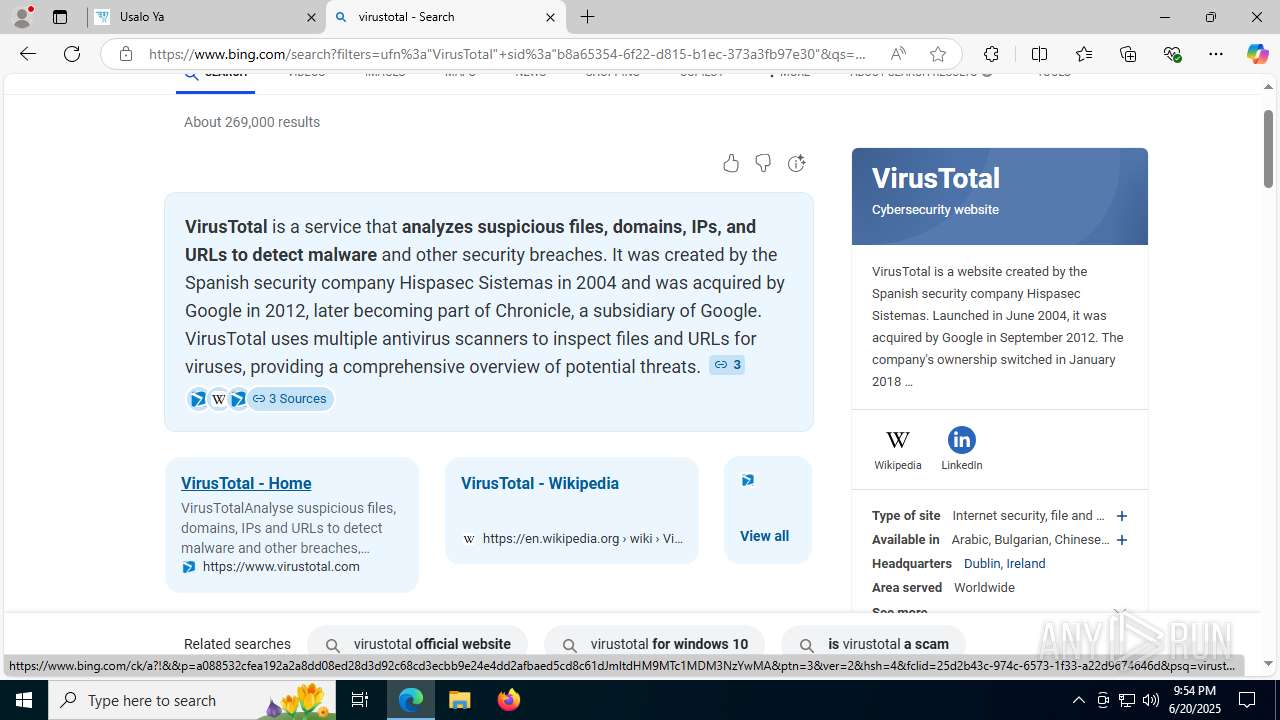1280x720 pixels.
Task: Open the volume control in tray
Action: coord(1151,700)
